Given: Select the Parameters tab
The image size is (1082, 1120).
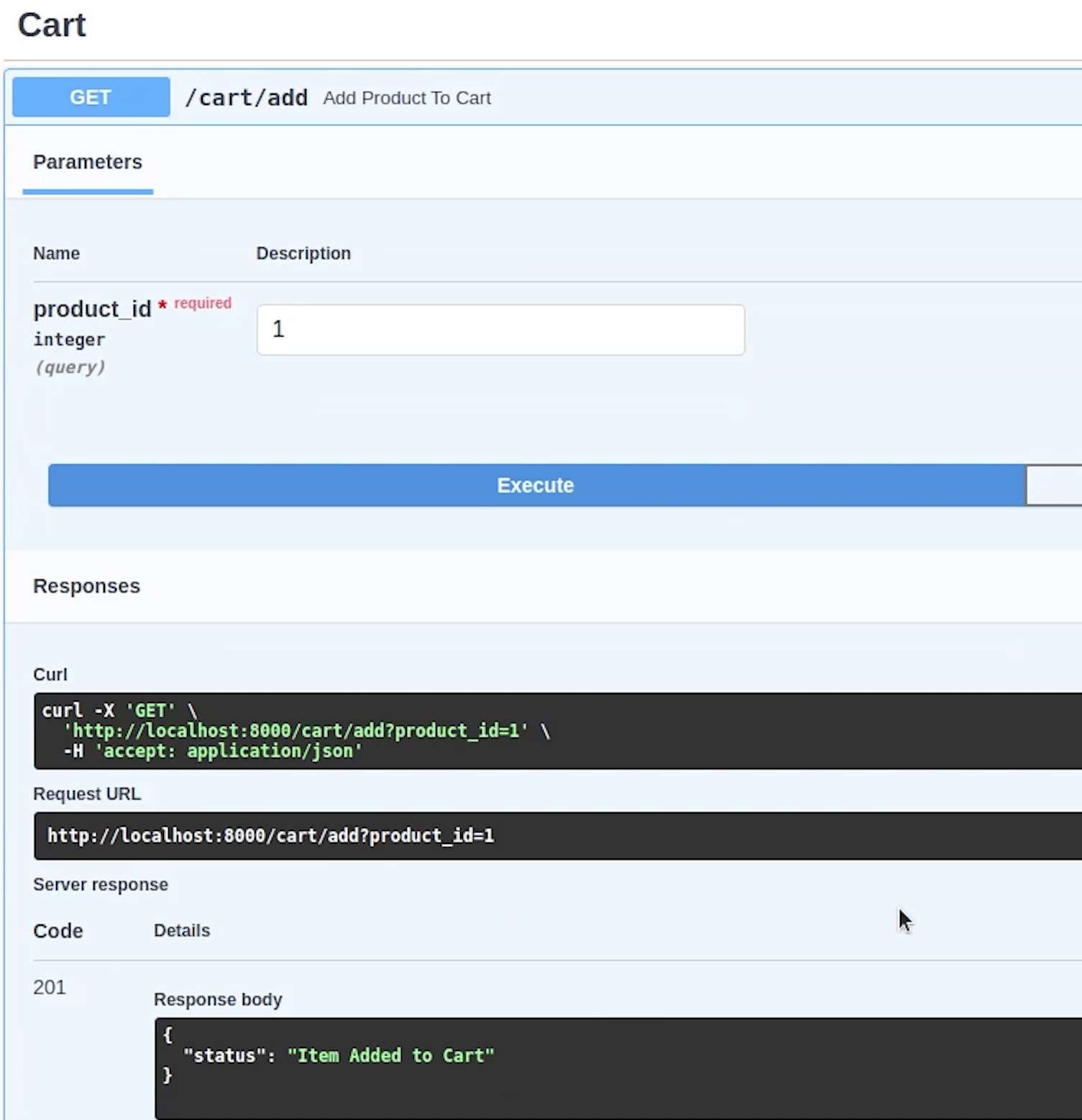Looking at the screenshot, I should pyautogui.click(x=88, y=162).
